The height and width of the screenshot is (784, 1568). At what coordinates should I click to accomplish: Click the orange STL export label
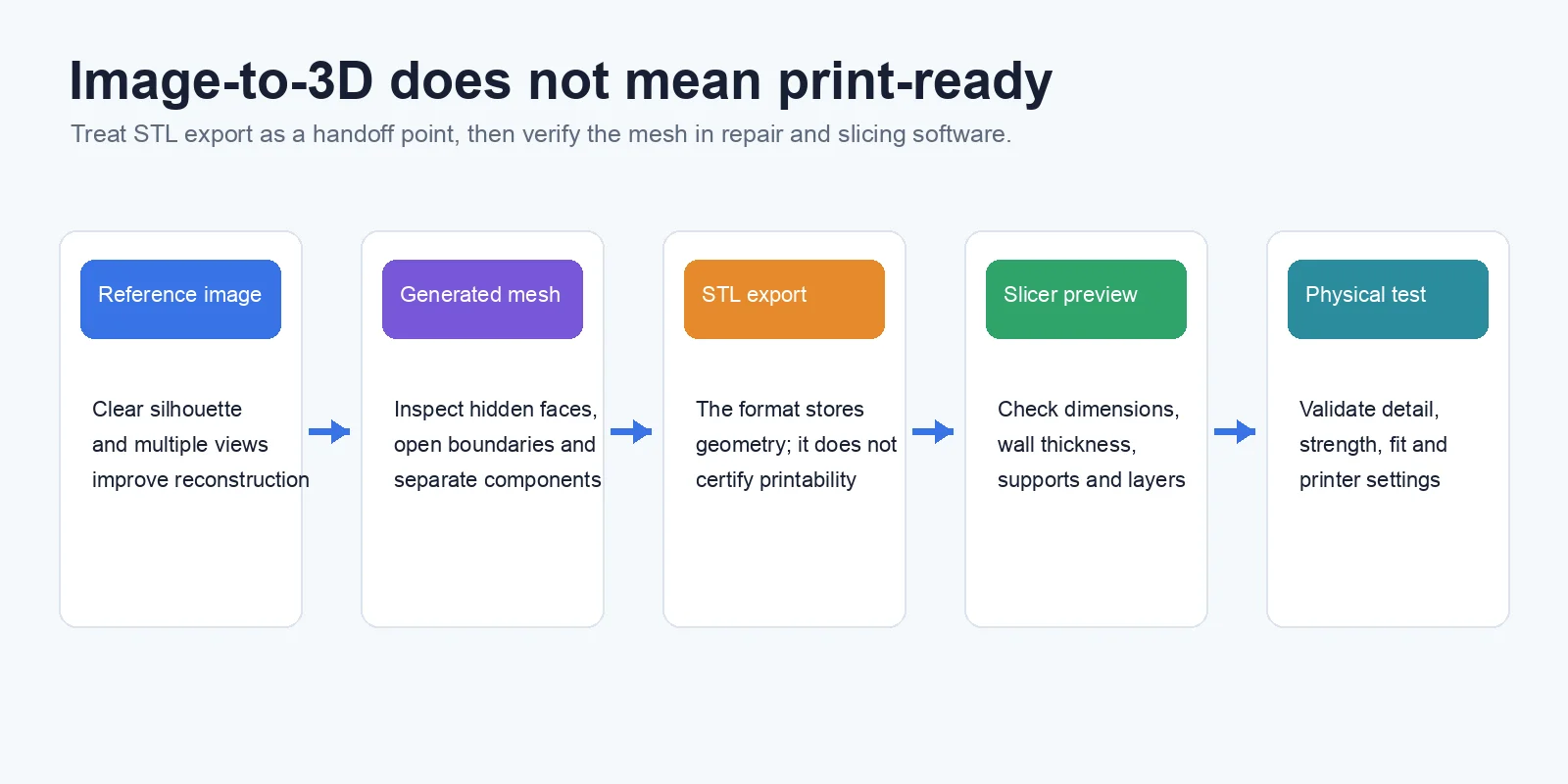784,299
